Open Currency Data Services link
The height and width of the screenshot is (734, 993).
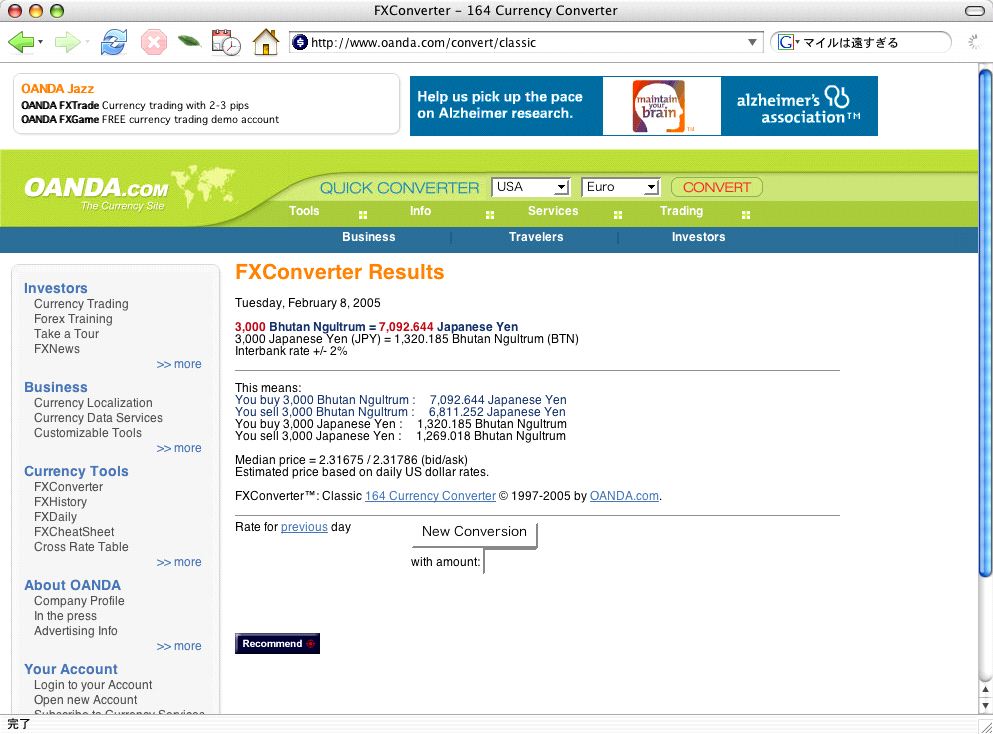coord(98,418)
